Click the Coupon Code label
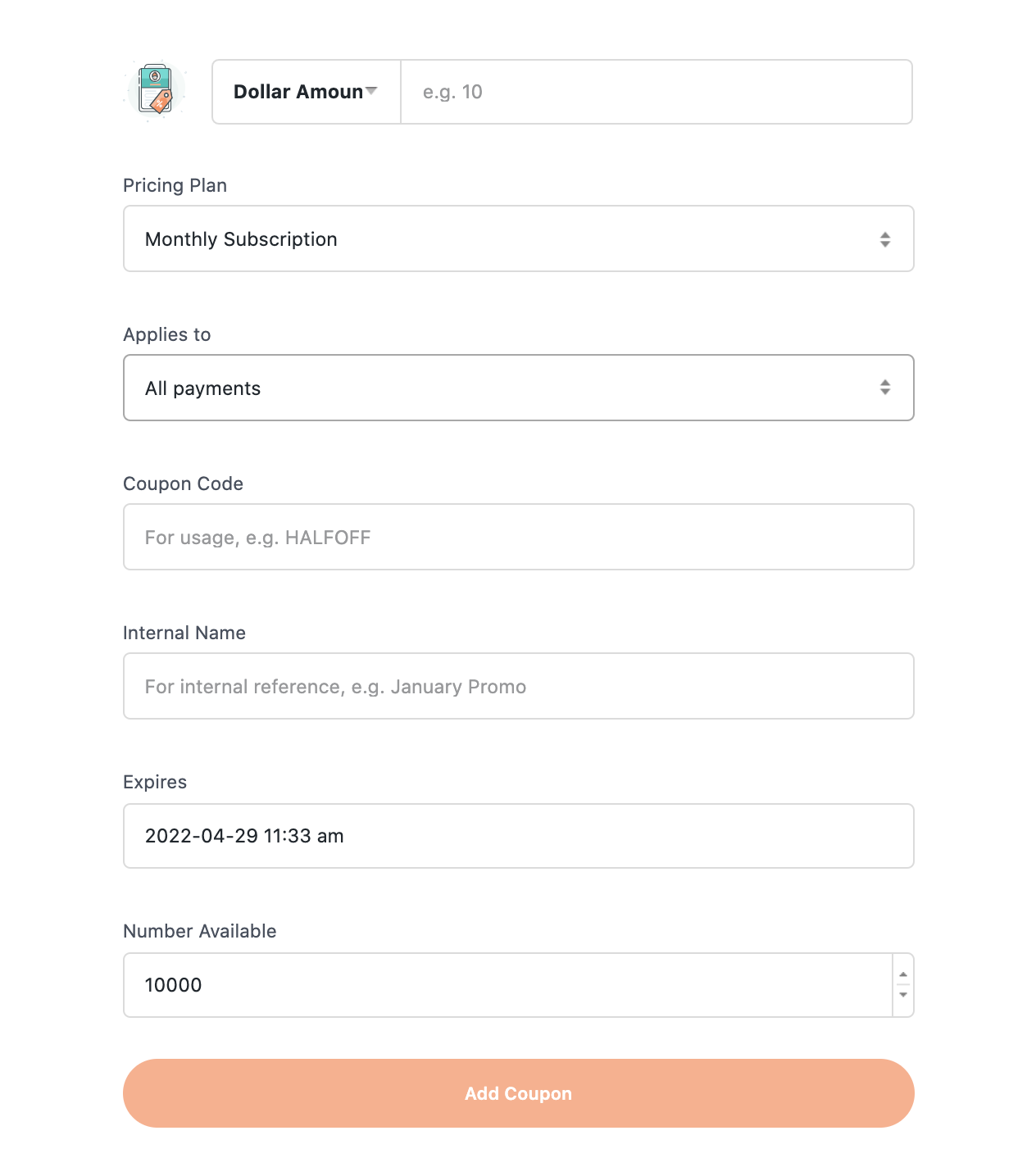 183,484
